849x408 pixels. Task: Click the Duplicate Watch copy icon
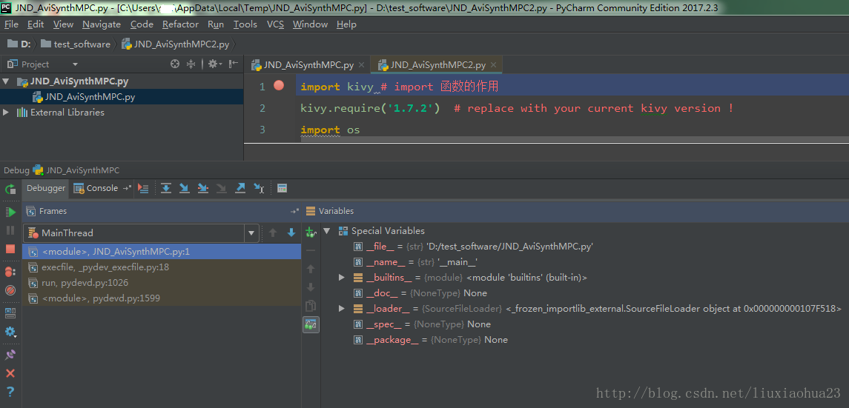(310, 306)
